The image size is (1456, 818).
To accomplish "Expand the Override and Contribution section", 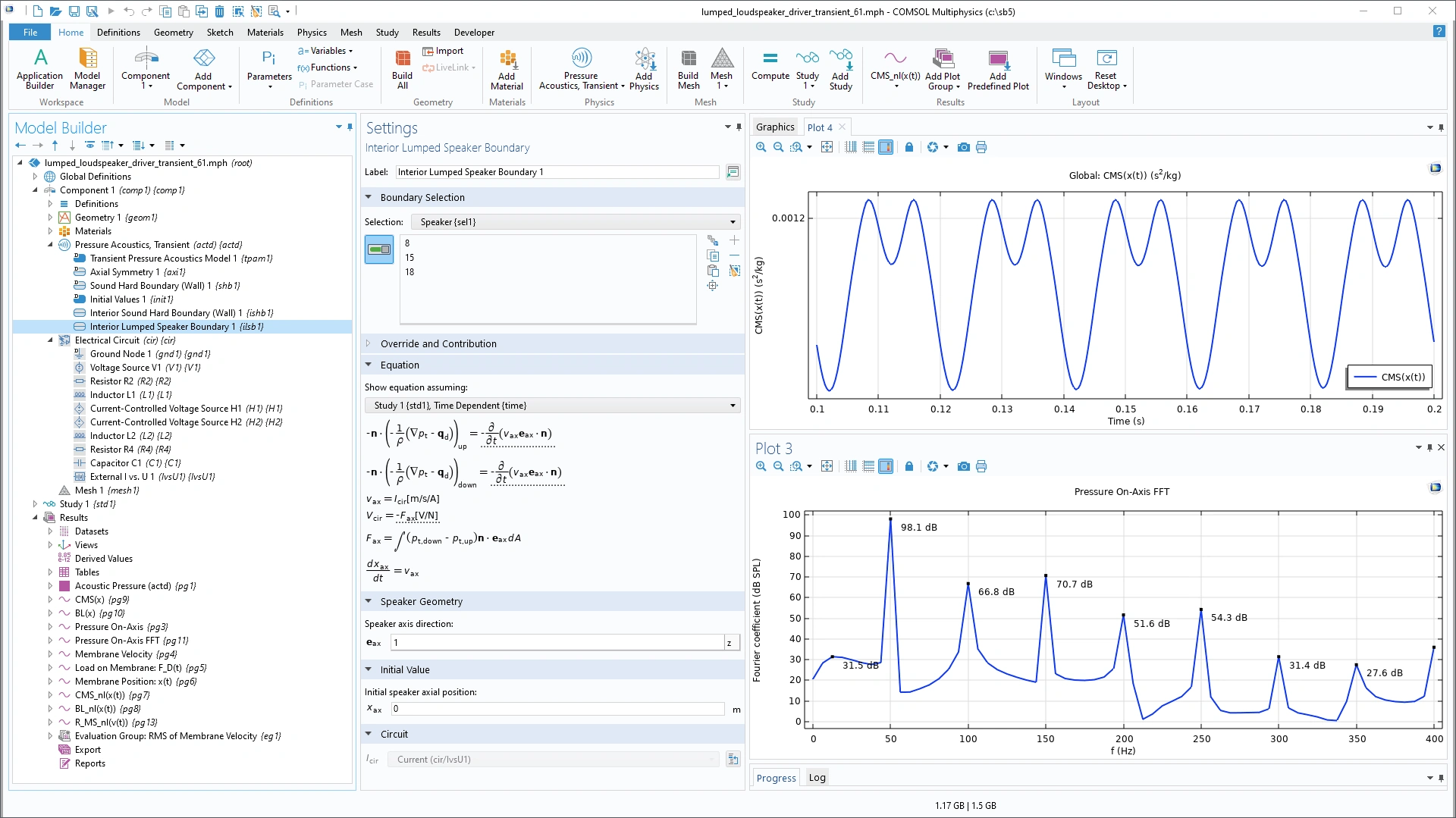I will coord(438,343).
